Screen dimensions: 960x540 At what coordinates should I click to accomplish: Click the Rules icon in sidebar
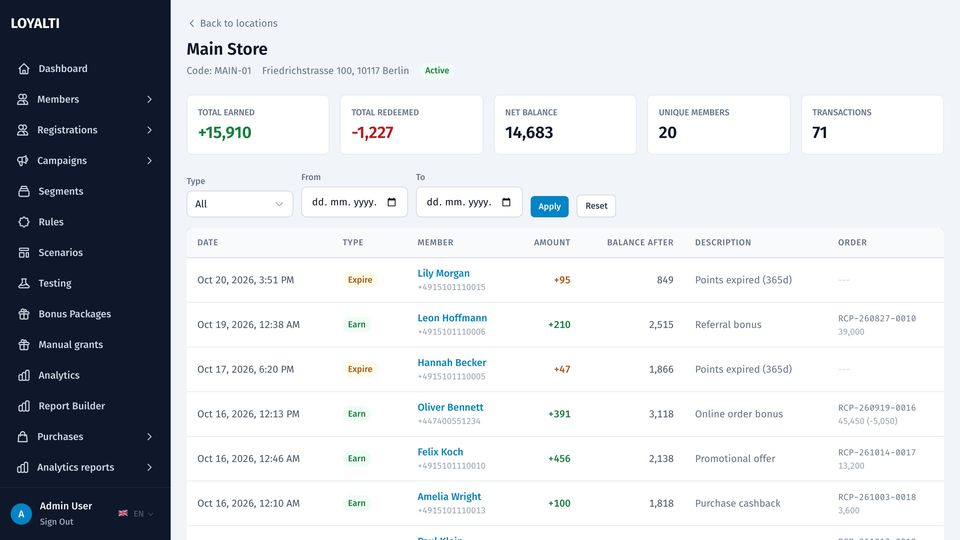click(x=24, y=222)
